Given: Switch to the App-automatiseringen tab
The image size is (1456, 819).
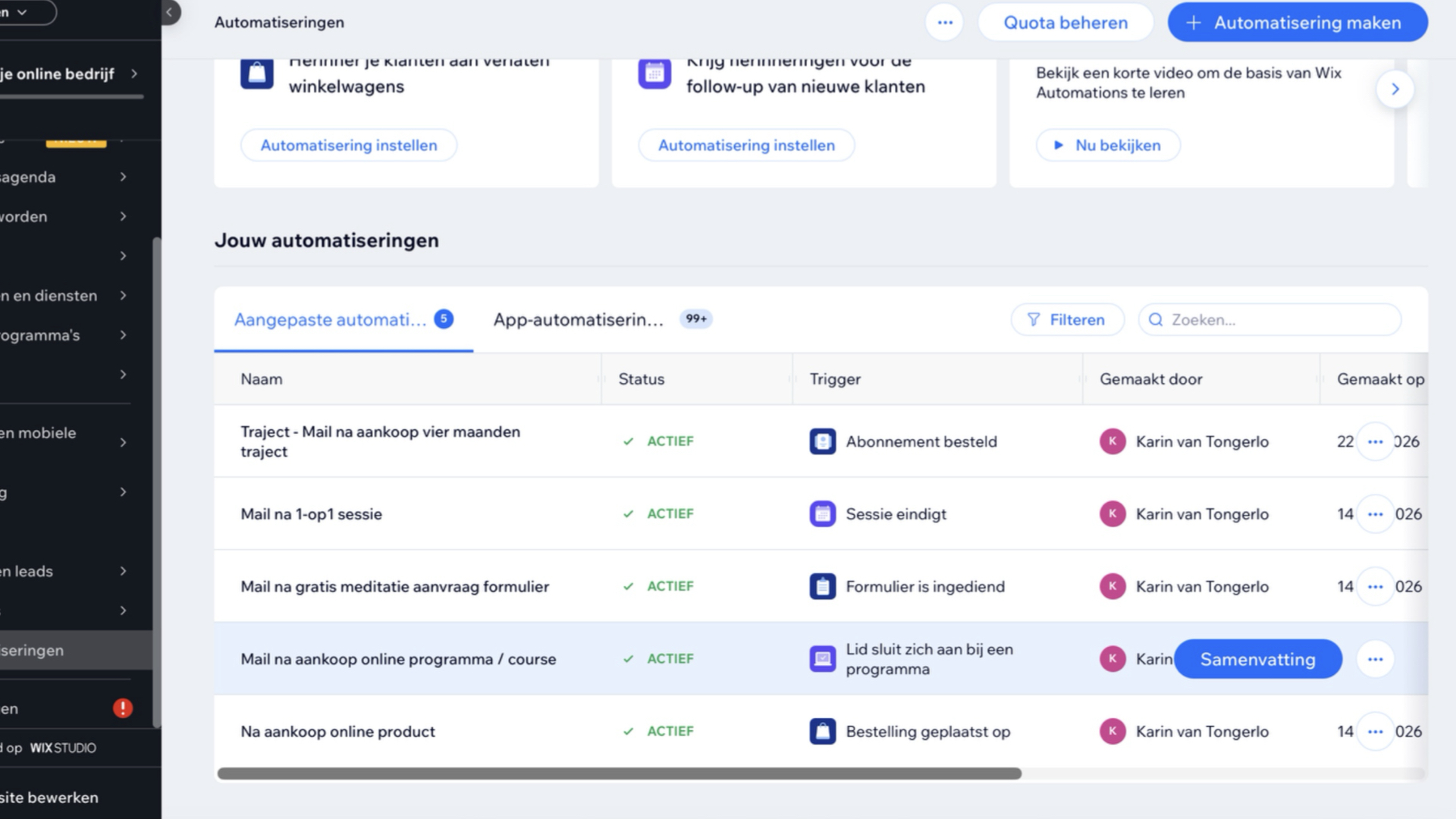Looking at the screenshot, I should coord(579,319).
